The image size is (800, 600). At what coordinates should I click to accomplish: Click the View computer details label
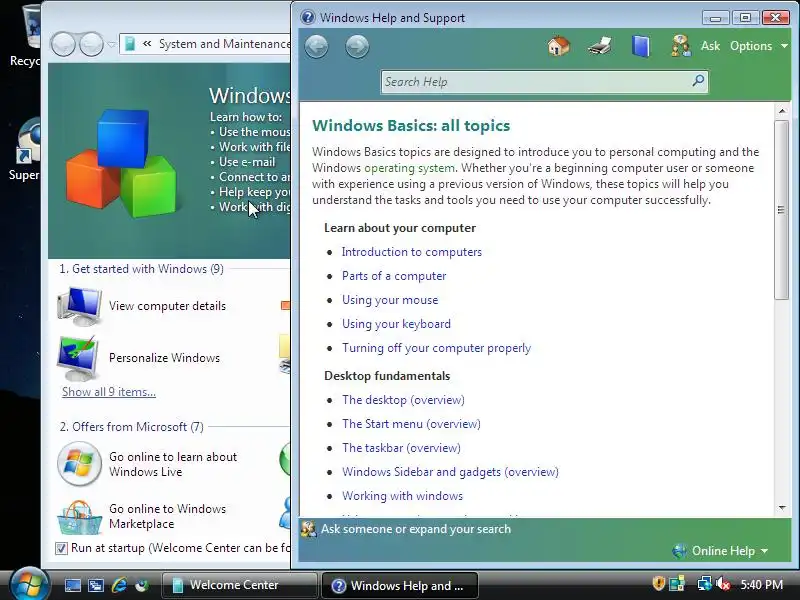167,306
